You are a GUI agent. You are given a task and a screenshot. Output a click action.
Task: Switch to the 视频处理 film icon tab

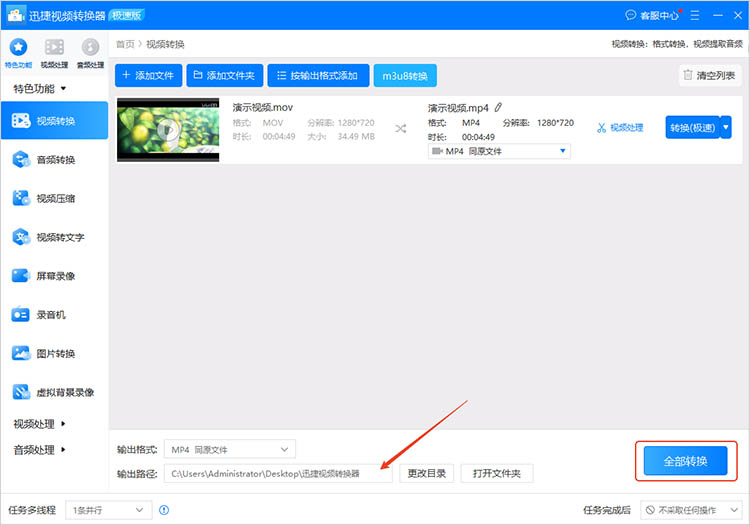click(54, 53)
